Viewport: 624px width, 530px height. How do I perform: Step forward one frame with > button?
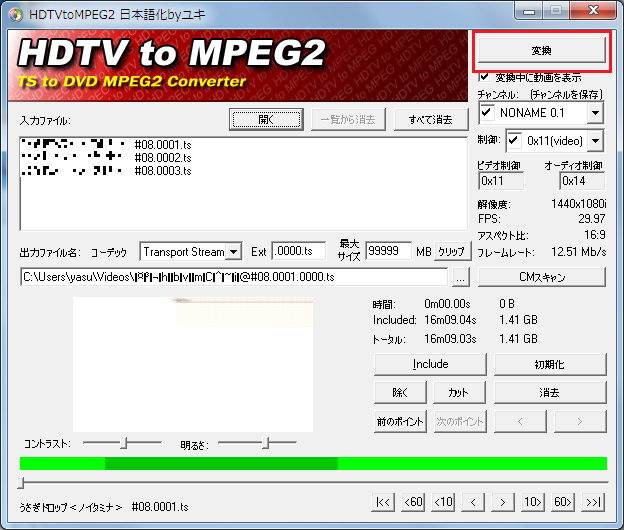(x=503, y=501)
